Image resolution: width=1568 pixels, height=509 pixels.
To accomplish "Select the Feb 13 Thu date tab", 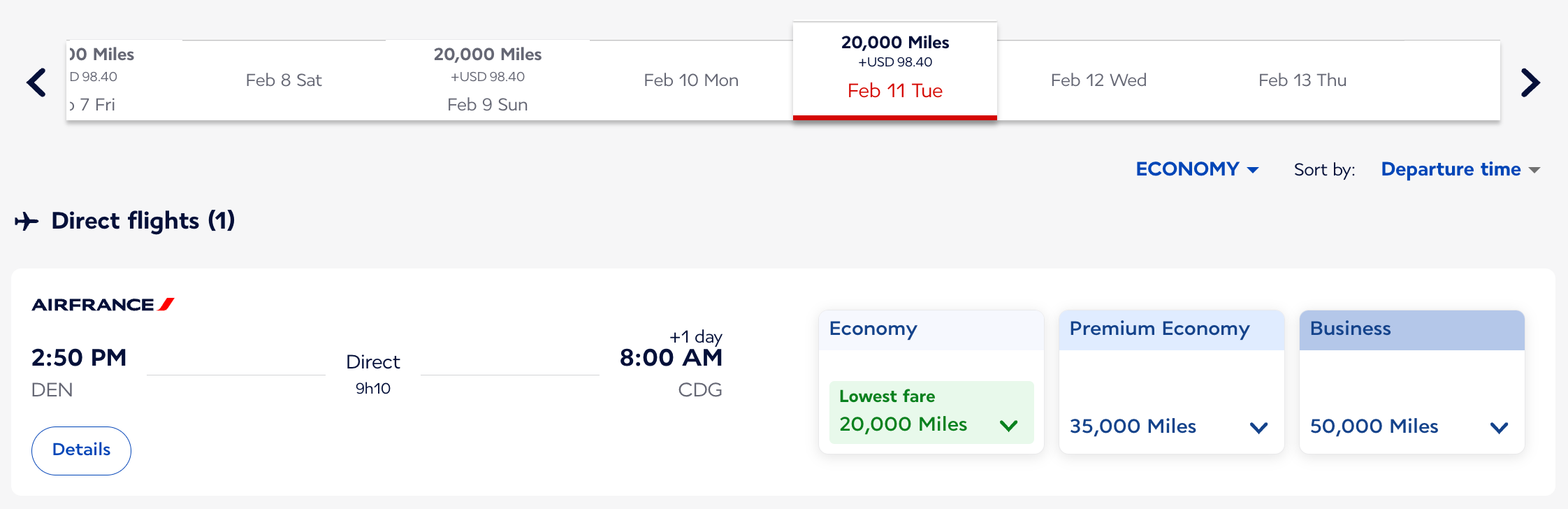I will pyautogui.click(x=1302, y=80).
